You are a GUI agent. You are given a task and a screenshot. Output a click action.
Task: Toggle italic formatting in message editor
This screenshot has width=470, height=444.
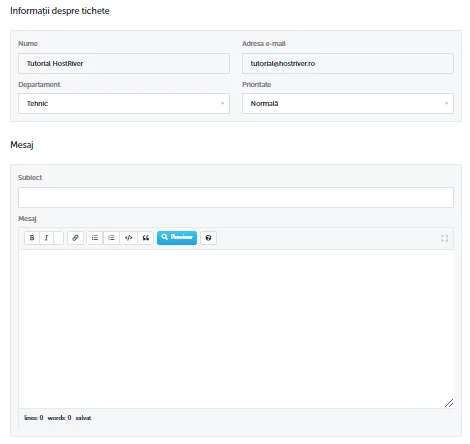click(46, 238)
